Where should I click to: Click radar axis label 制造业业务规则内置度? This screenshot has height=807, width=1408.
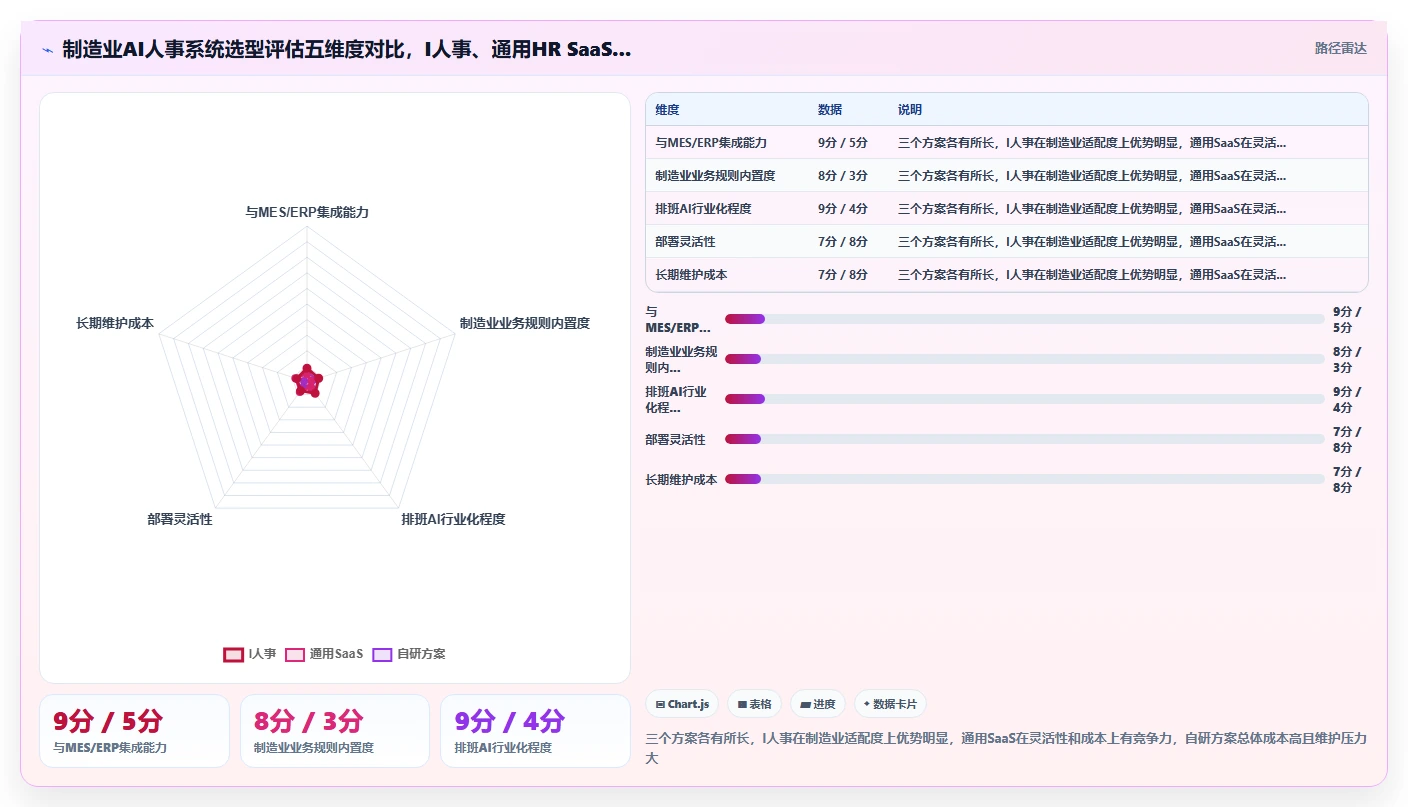click(524, 323)
